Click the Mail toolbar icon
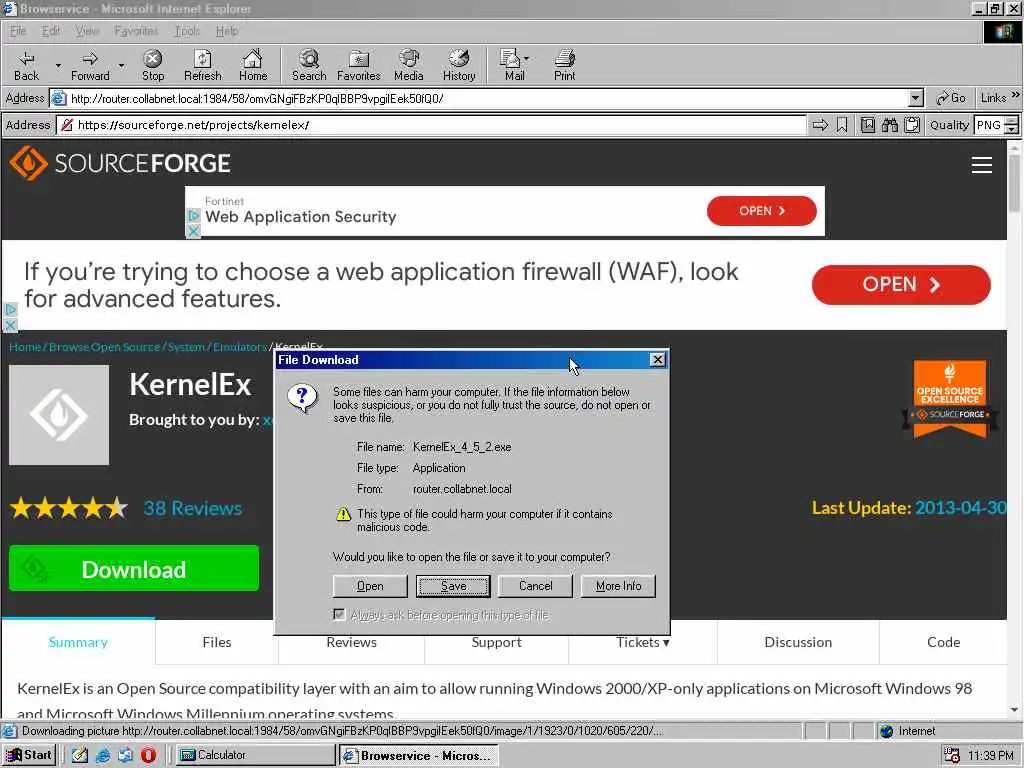This screenshot has width=1024, height=768. pyautogui.click(x=511, y=65)
